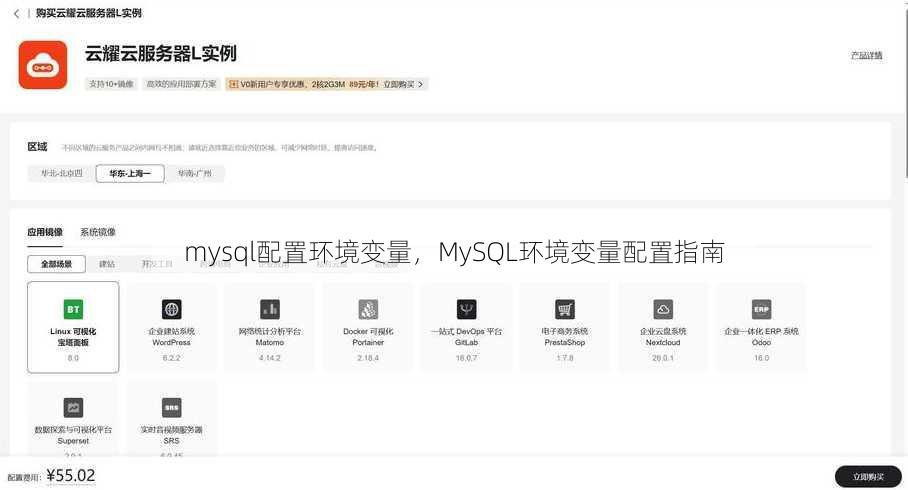
Task: Choose the SRS image icon
Action: pos(171,408)
